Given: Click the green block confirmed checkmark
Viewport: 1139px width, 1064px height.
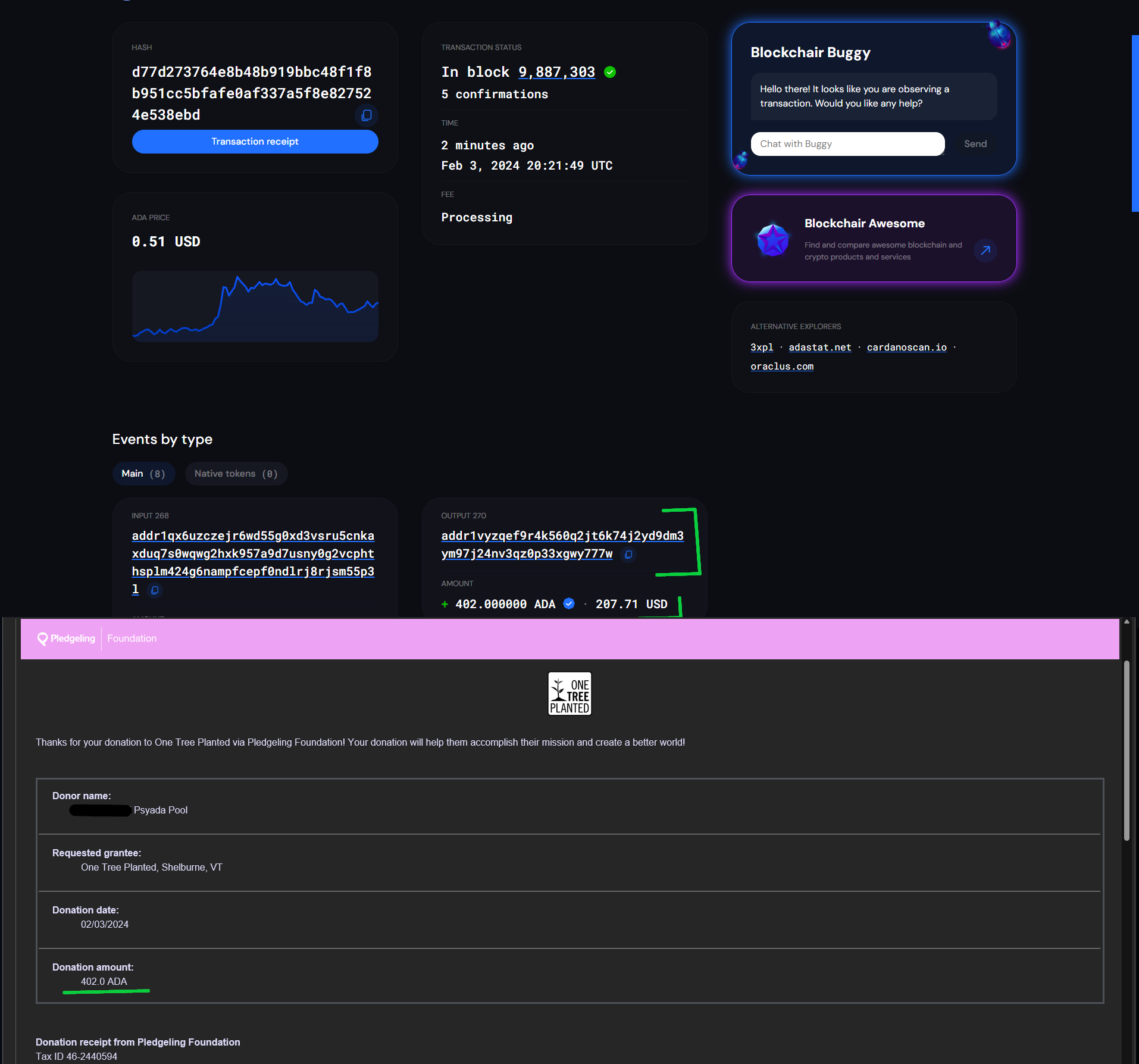Looking at the screenshot, I should coord(610,72).
